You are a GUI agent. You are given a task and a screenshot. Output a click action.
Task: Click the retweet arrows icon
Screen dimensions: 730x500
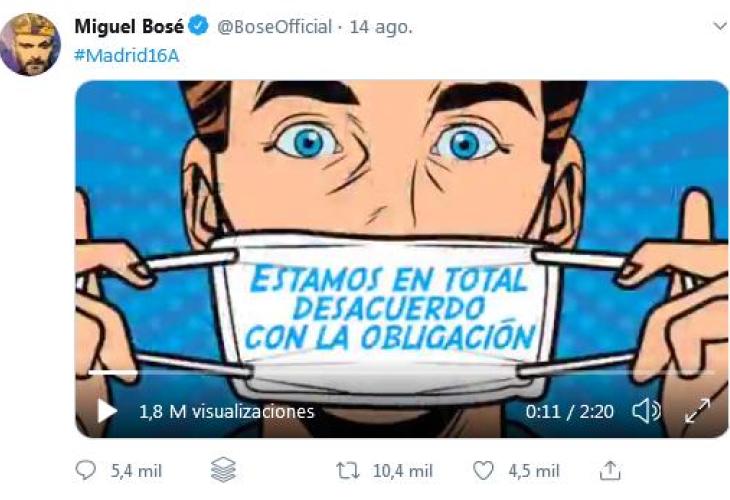[348, 471]
